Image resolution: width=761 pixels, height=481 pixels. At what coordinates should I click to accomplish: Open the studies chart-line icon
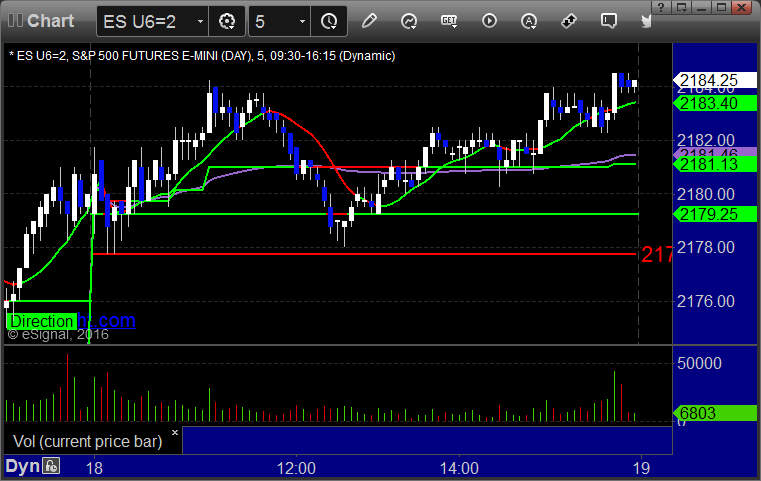tap(409, 21)
